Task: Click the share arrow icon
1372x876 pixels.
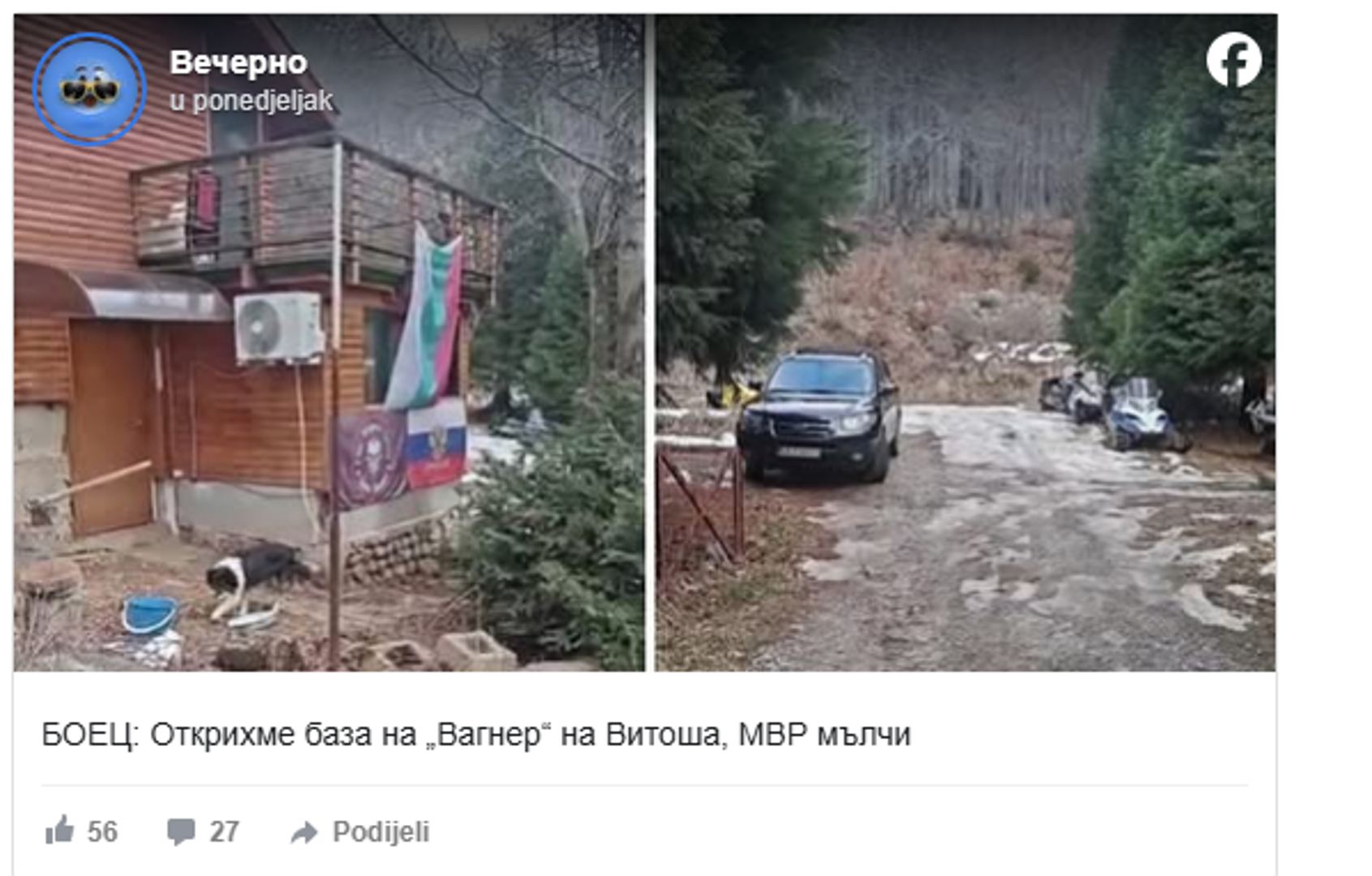Action: point(304,832)
